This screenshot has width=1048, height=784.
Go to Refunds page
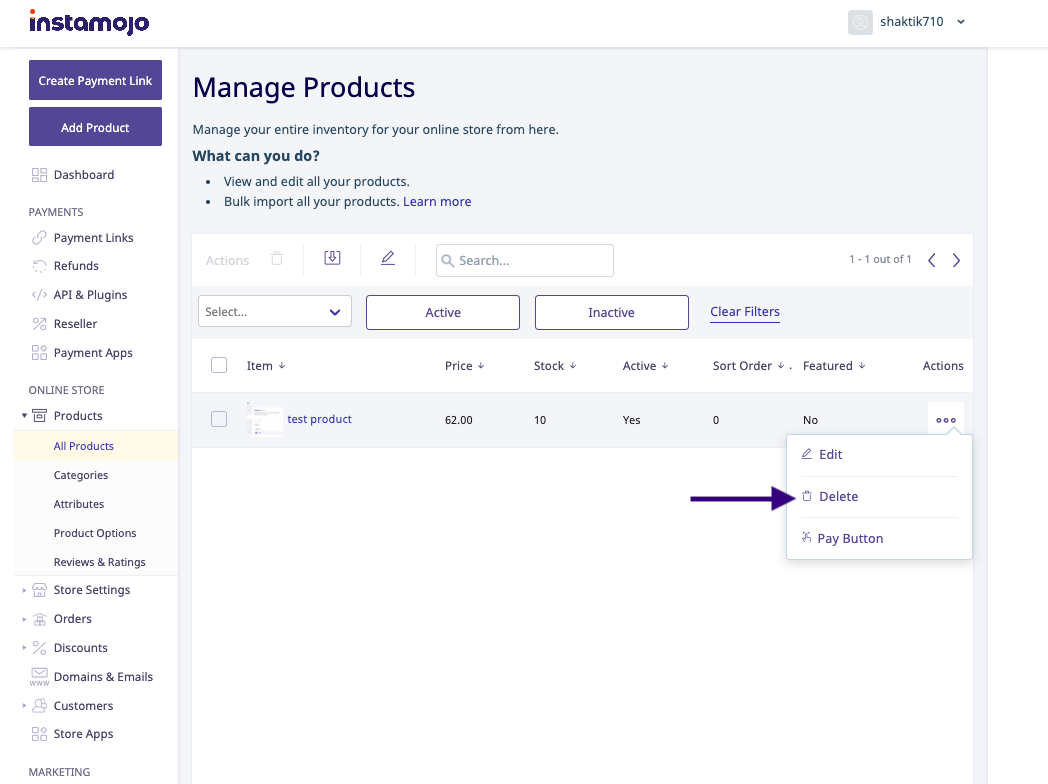click(x=76, y=265)
